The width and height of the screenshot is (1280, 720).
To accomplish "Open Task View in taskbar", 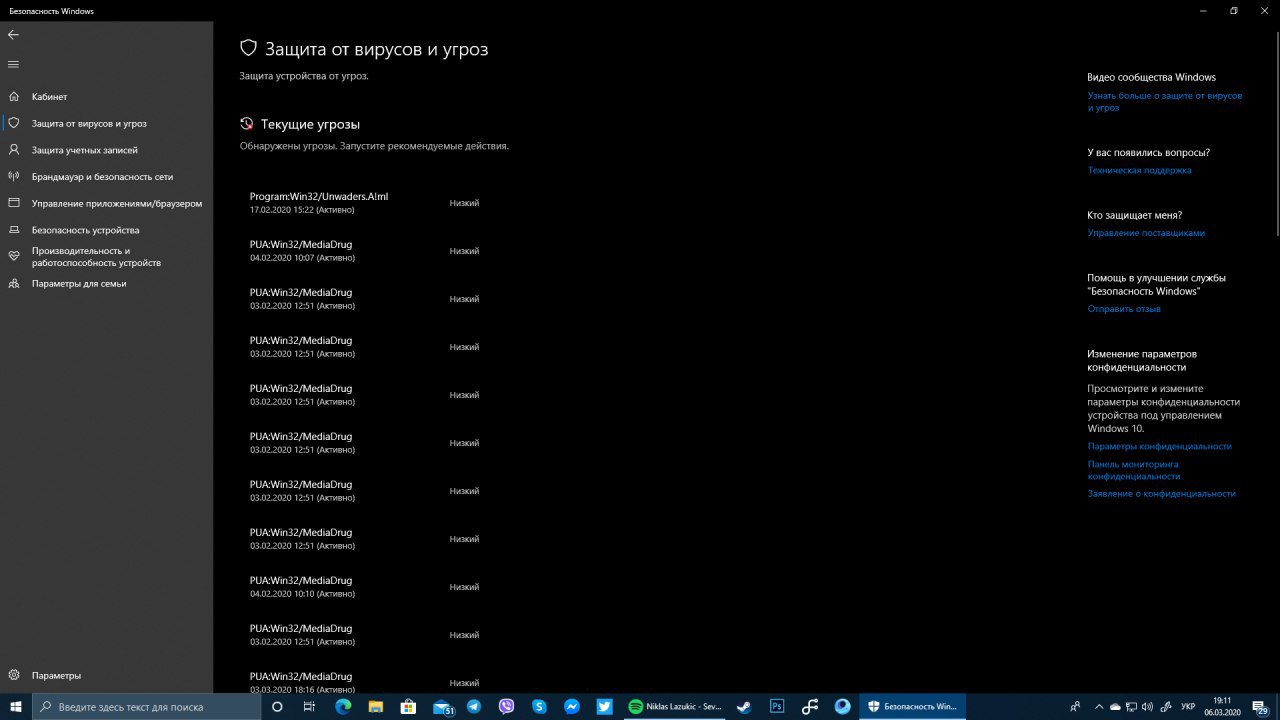I will (x=310, y=706).
